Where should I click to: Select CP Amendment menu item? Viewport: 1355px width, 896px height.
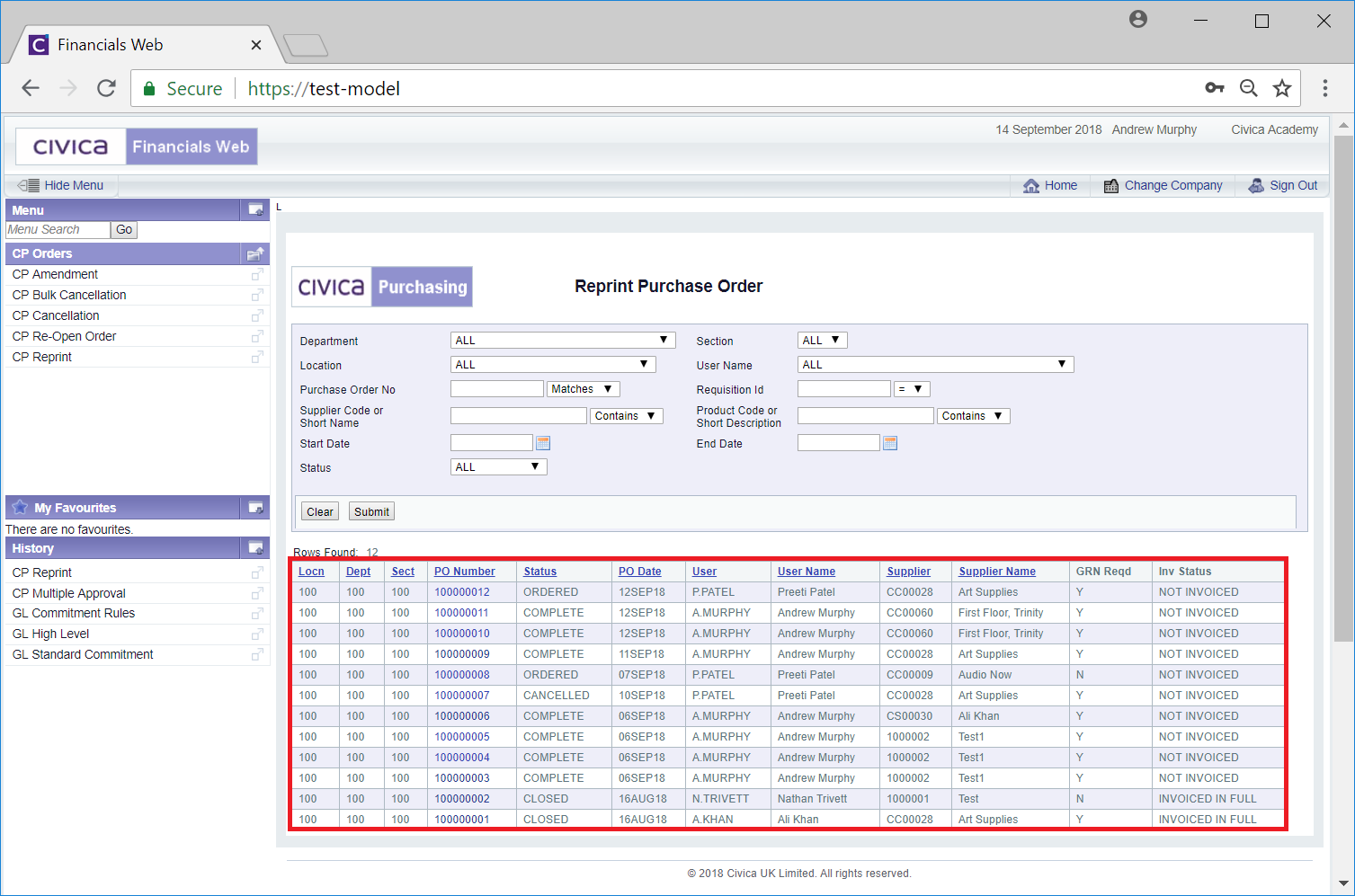pyautogui.click(x=55, y=274)
